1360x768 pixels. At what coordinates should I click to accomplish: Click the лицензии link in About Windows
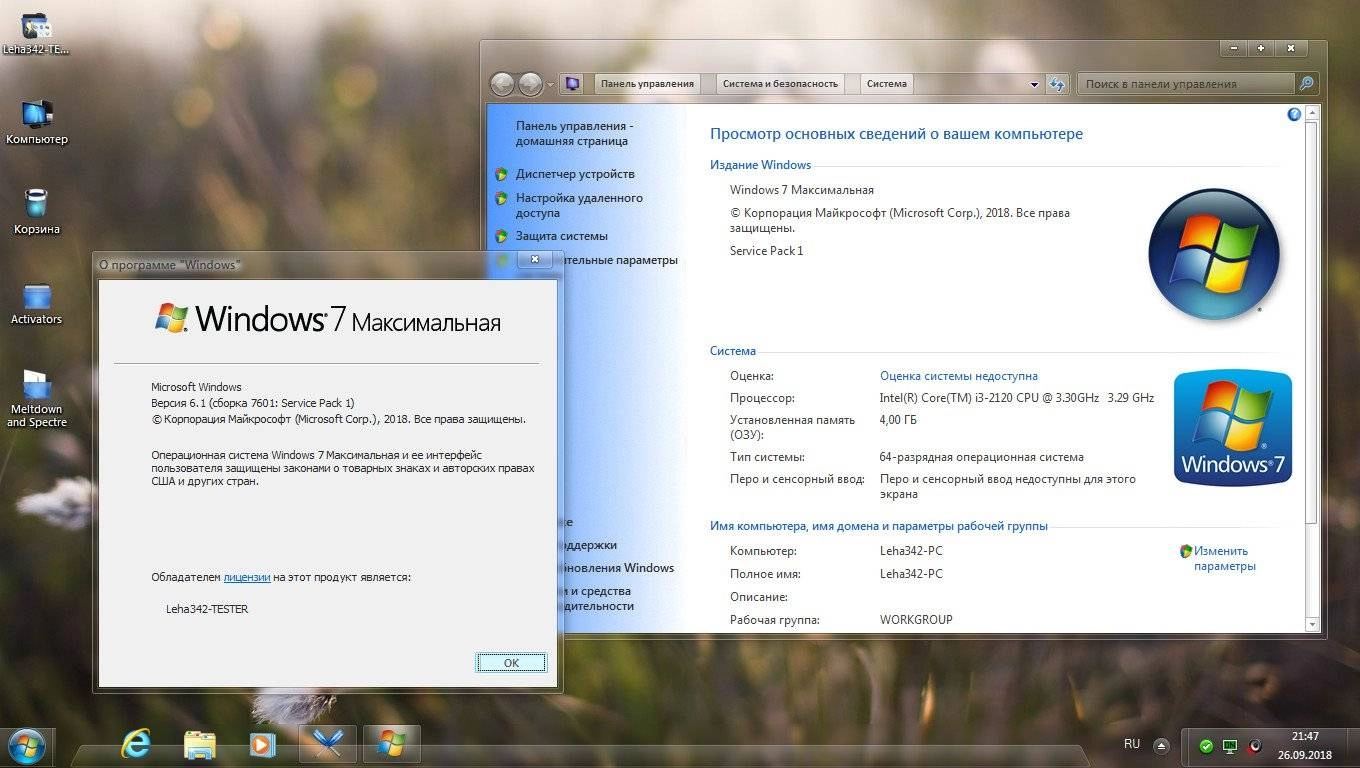pos(246,577)
